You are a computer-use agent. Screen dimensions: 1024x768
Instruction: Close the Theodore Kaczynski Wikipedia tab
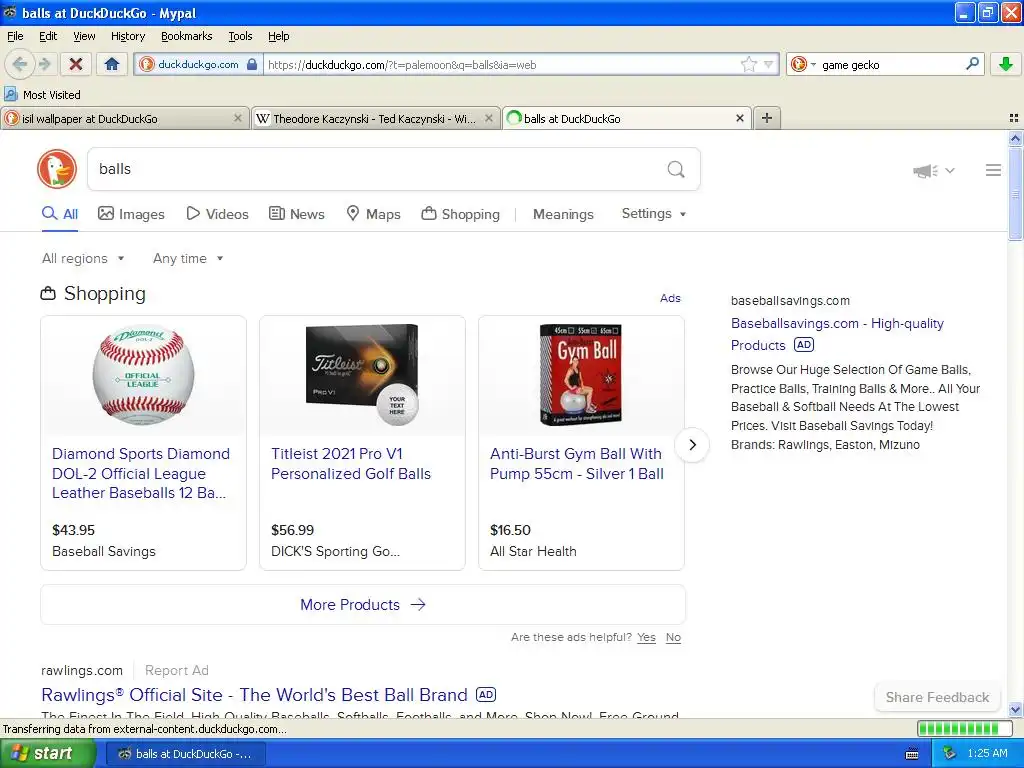(488, 118)
